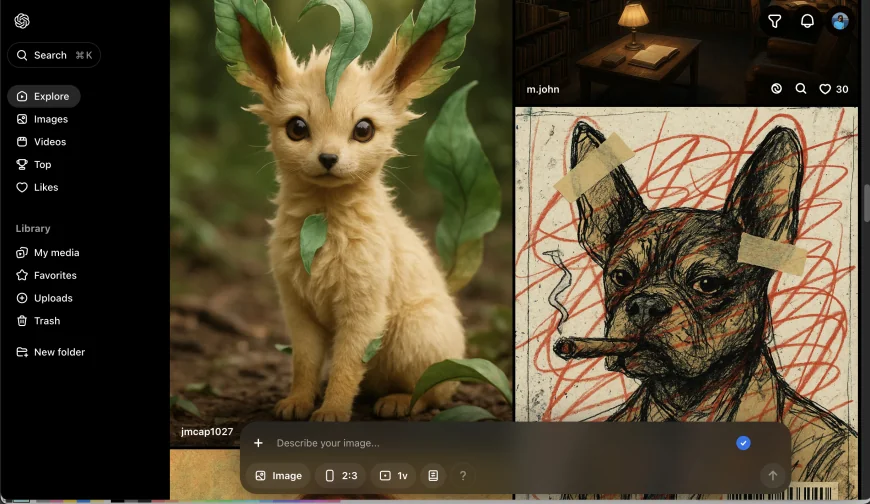This screenshot has width=870, height=504.
Task: Go to Images section
Action: point(43,119)
